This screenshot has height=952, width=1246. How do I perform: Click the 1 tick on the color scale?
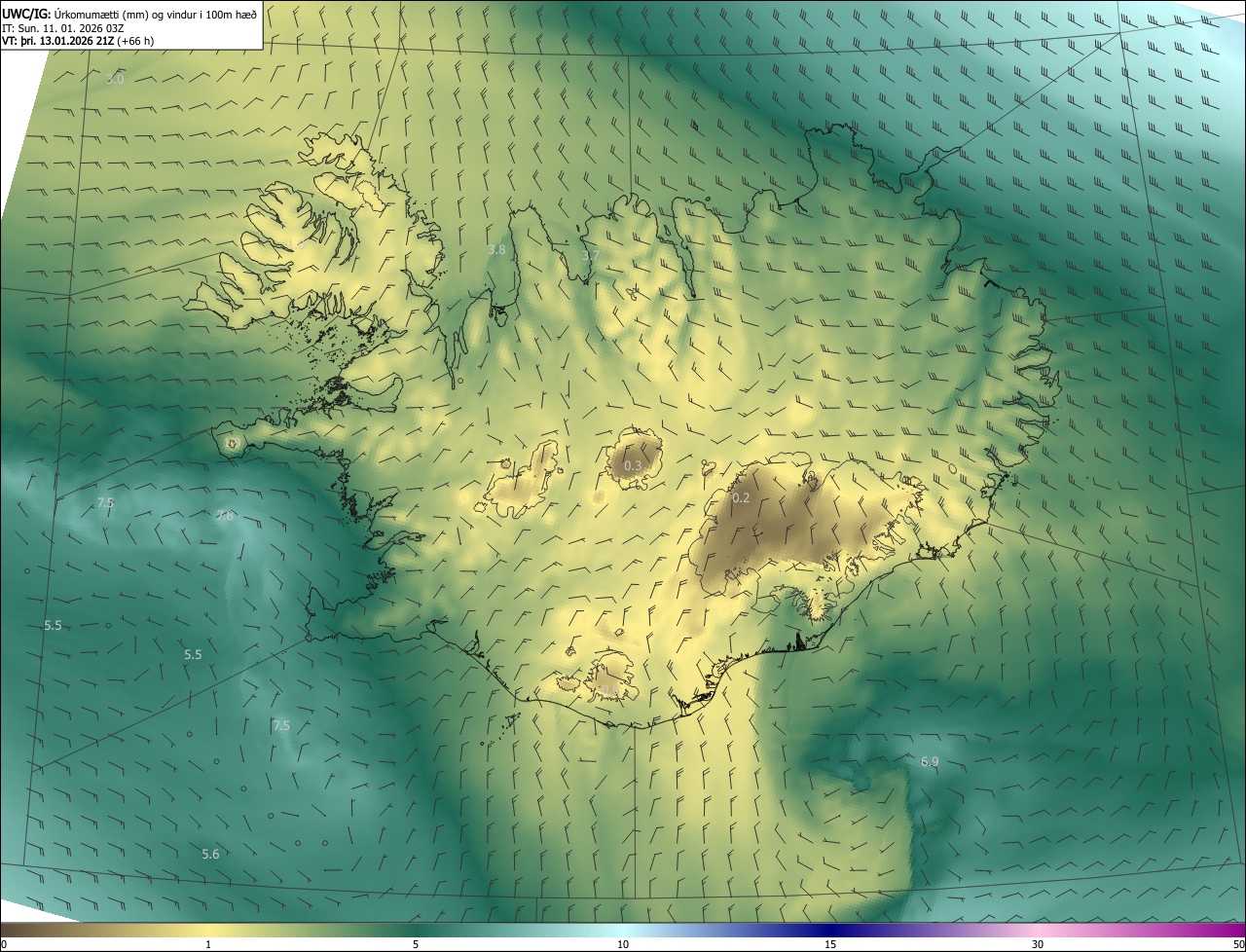coord(208,944)
